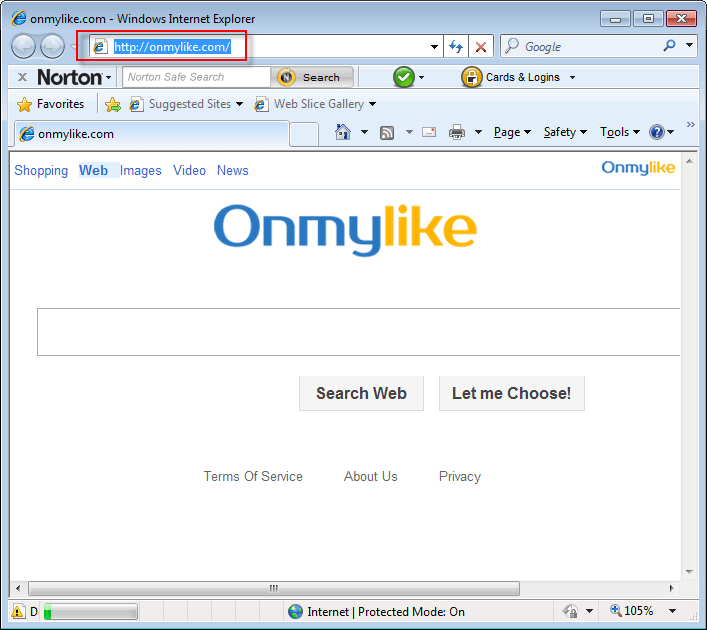Click the red Stop loading icon
This screenshot has height=630, width=707.
[481, 46]
